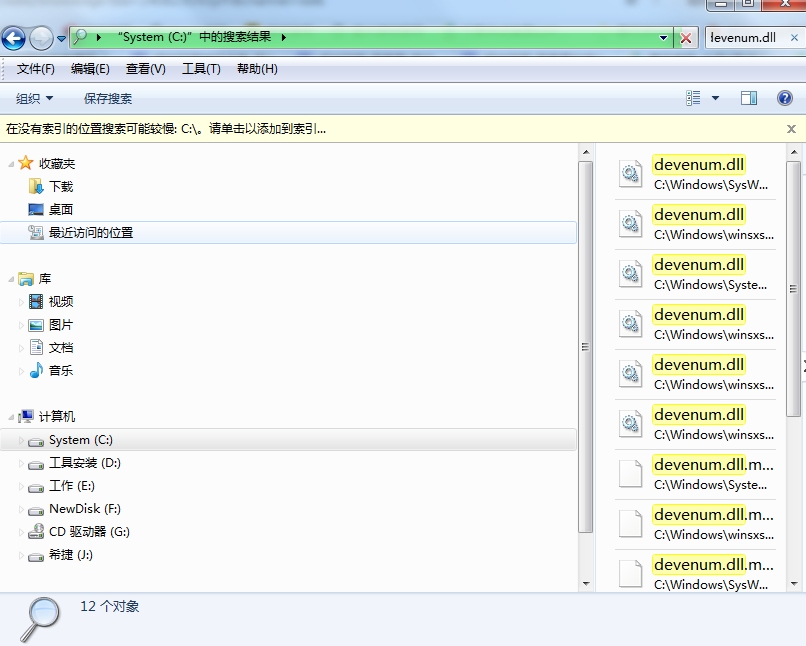Click the results list scrollbar thumb
Image resolution: width=806 pixels, height=646 pixels.
tap(794, 289)
